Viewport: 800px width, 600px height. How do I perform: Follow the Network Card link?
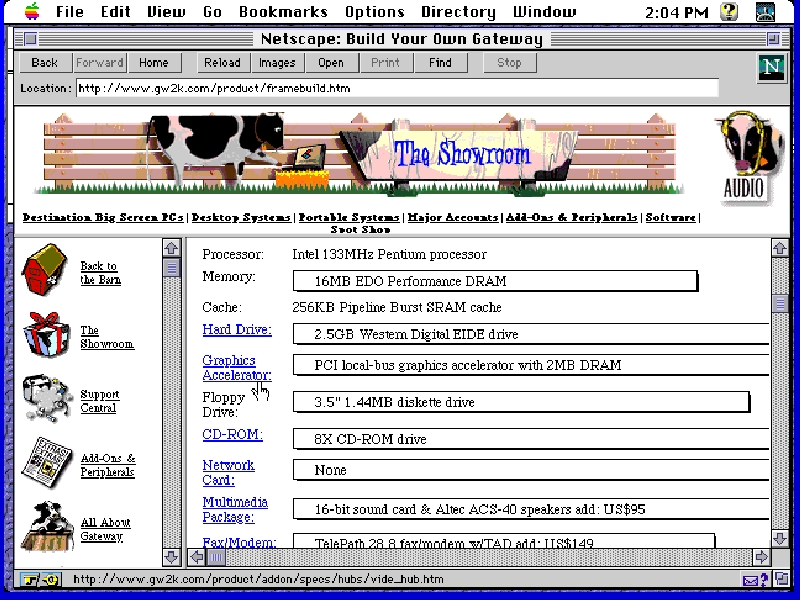coord(229,472)
